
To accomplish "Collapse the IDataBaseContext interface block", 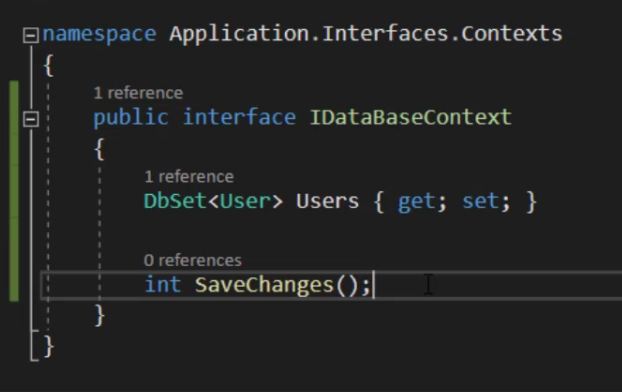I will [x=31, y=119].
